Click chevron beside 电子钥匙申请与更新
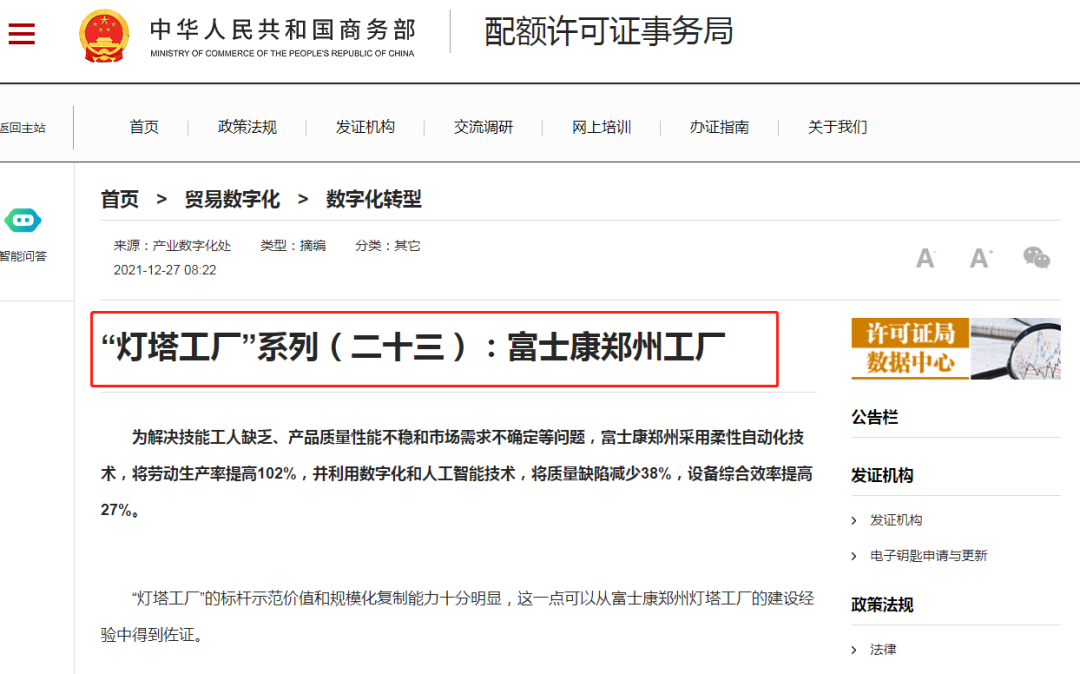 854,556
